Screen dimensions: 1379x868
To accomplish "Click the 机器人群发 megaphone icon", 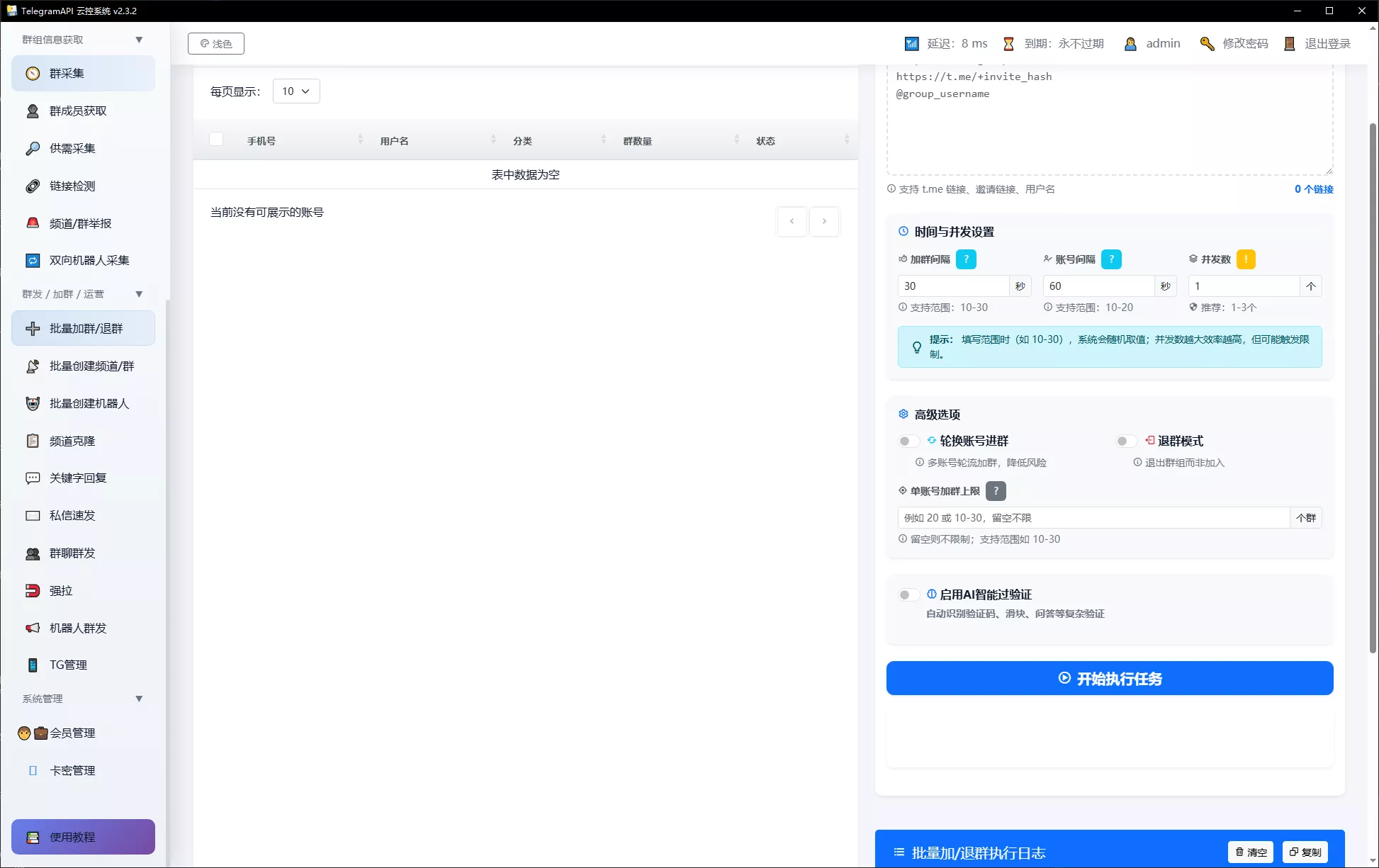I will tap(33, 628).
